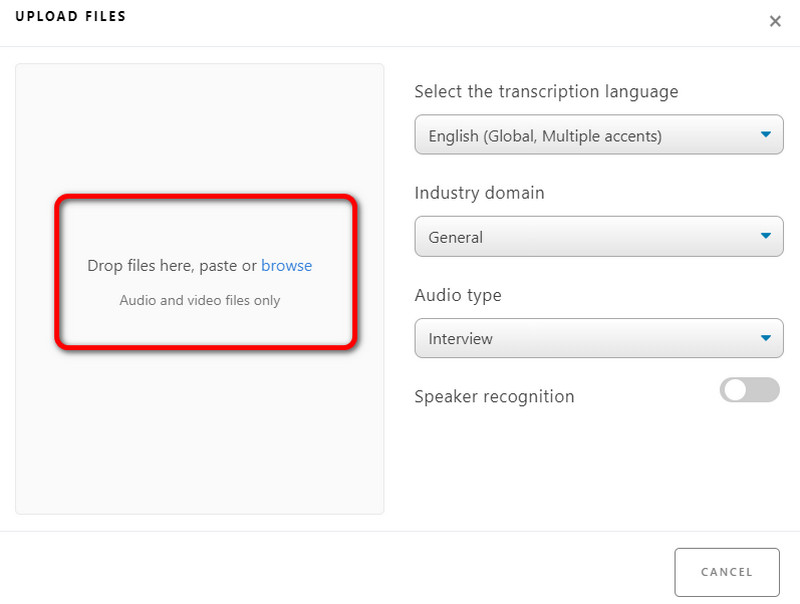Click the 'Audio and video files only' note

click(200, 300)
